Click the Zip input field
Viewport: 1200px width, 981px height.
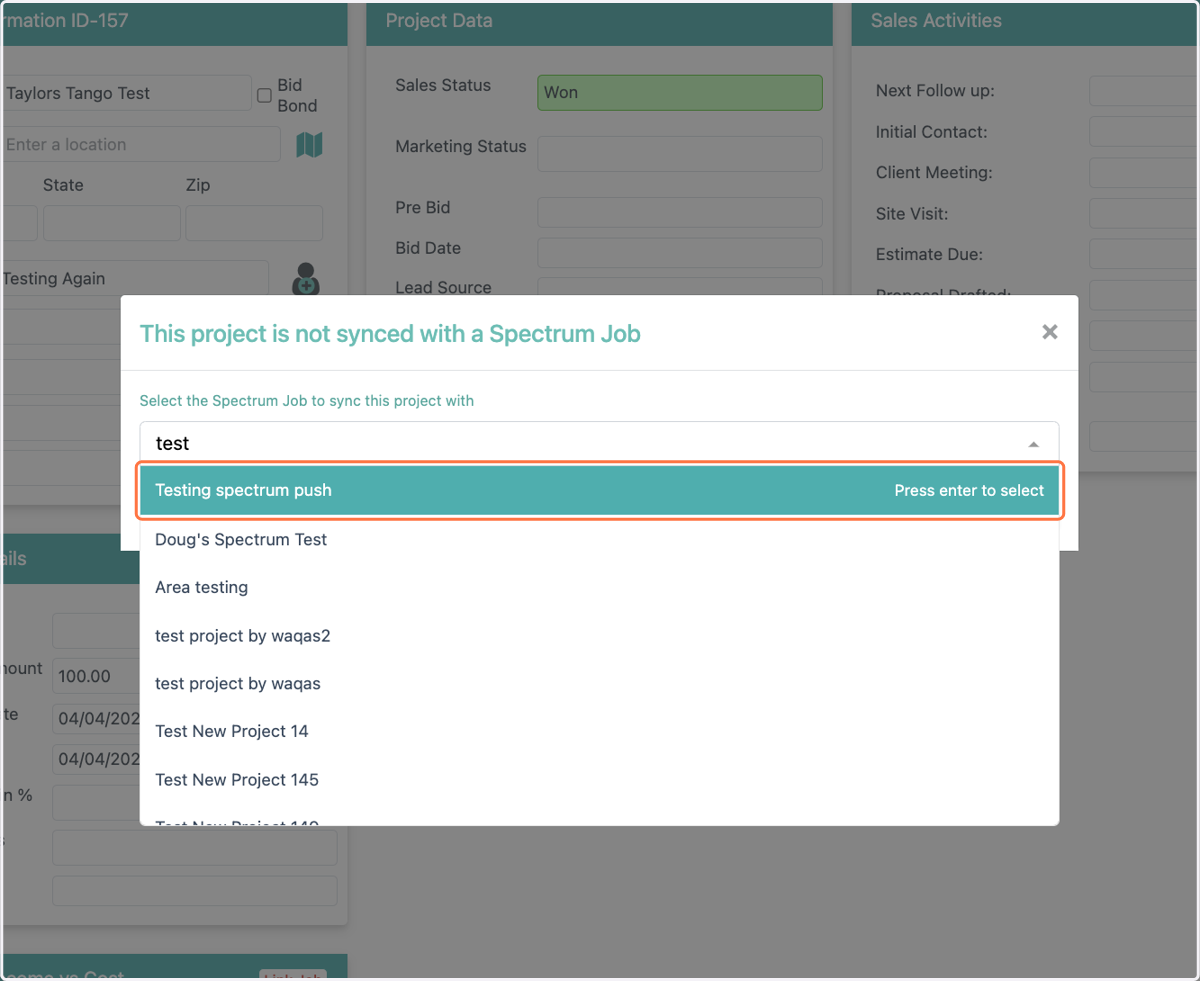[x=254, y=223]
